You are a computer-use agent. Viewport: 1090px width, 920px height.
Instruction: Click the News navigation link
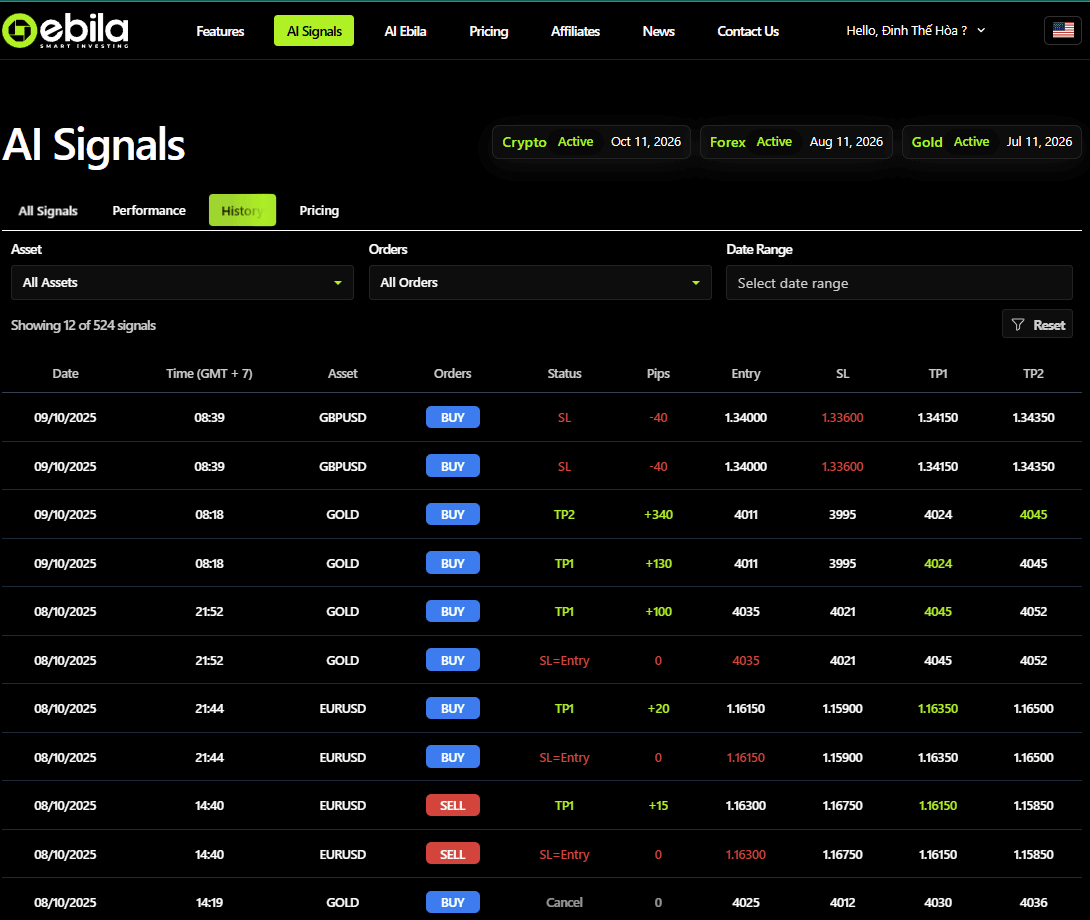tap(658, 31)
